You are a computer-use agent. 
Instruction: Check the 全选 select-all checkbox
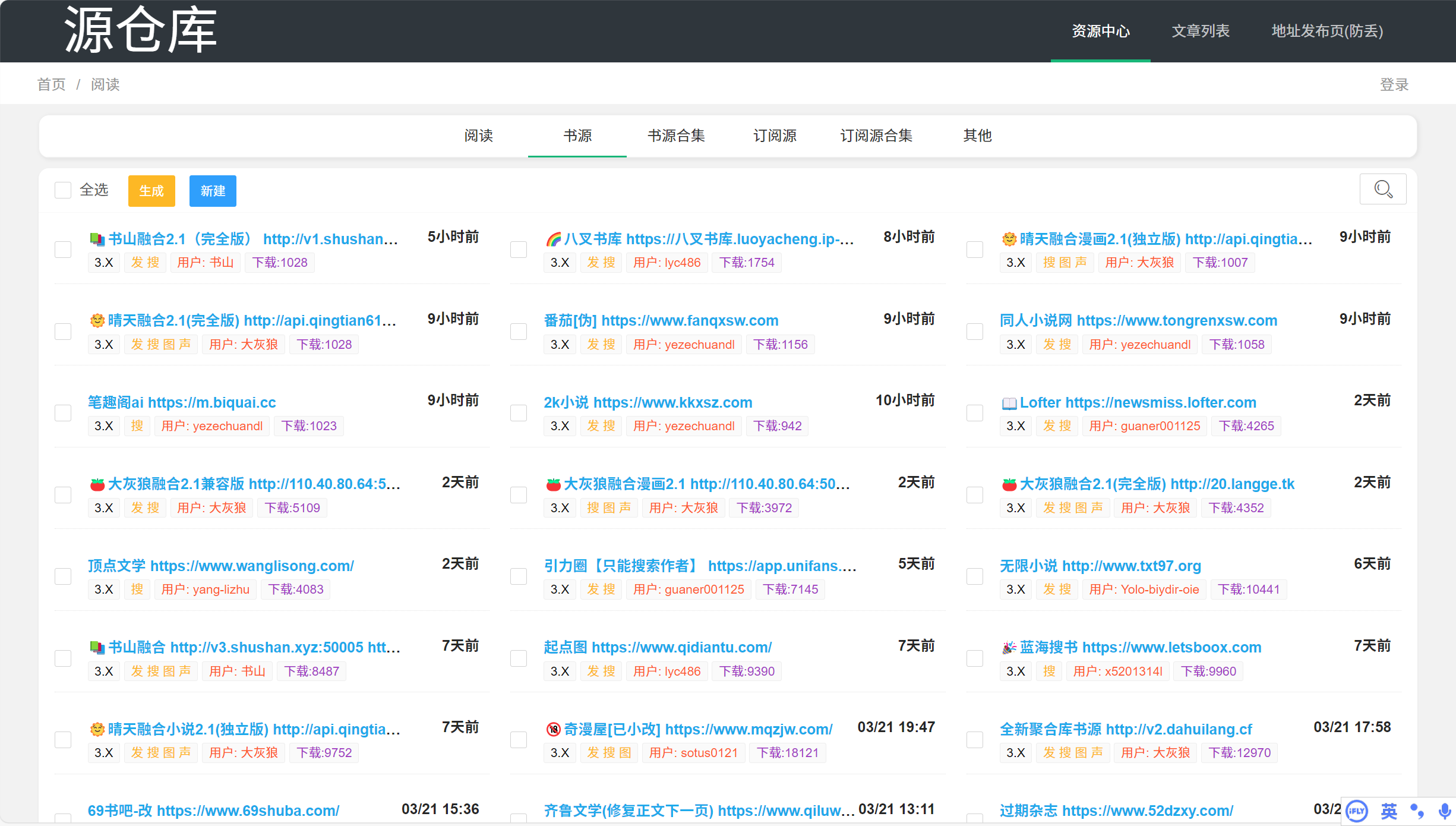(x=63, y=190)
